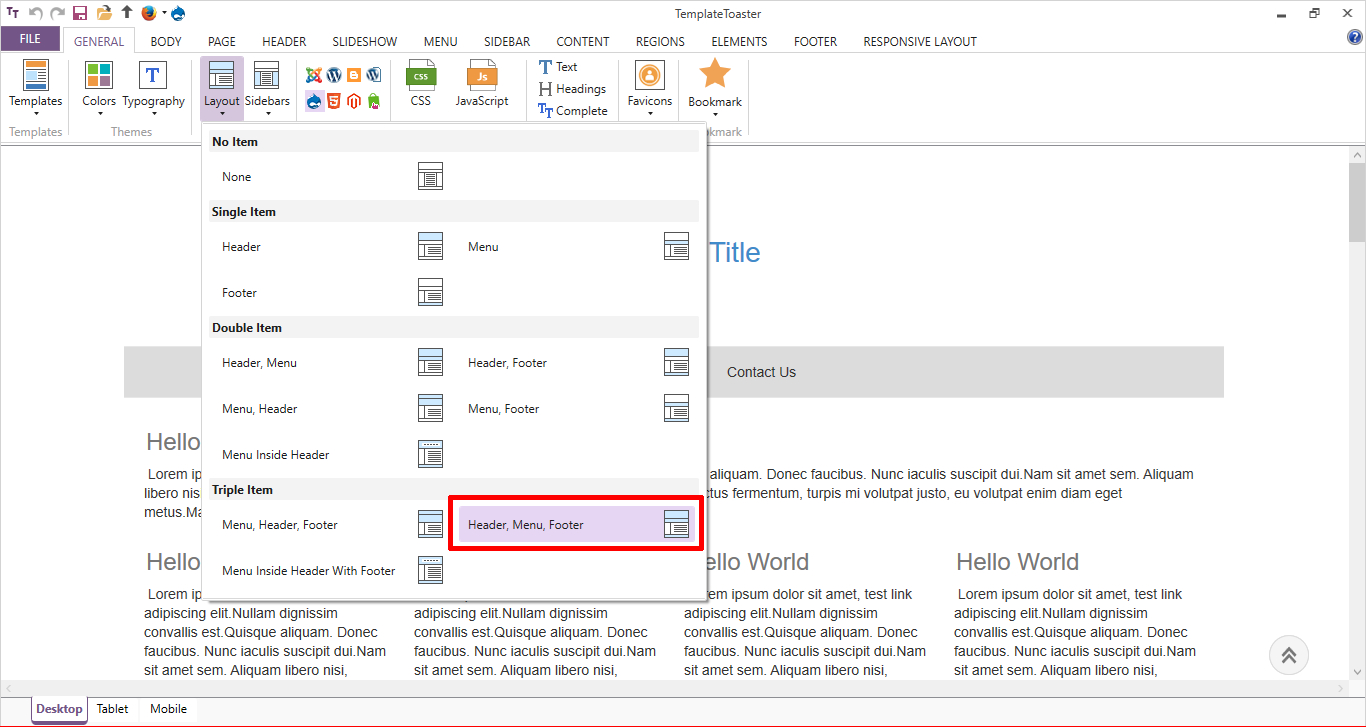Viewport: 1366px width, 727px height.
Task: Switch to the SLIDESHOW ribbon tab
Action: pos(364,41)
